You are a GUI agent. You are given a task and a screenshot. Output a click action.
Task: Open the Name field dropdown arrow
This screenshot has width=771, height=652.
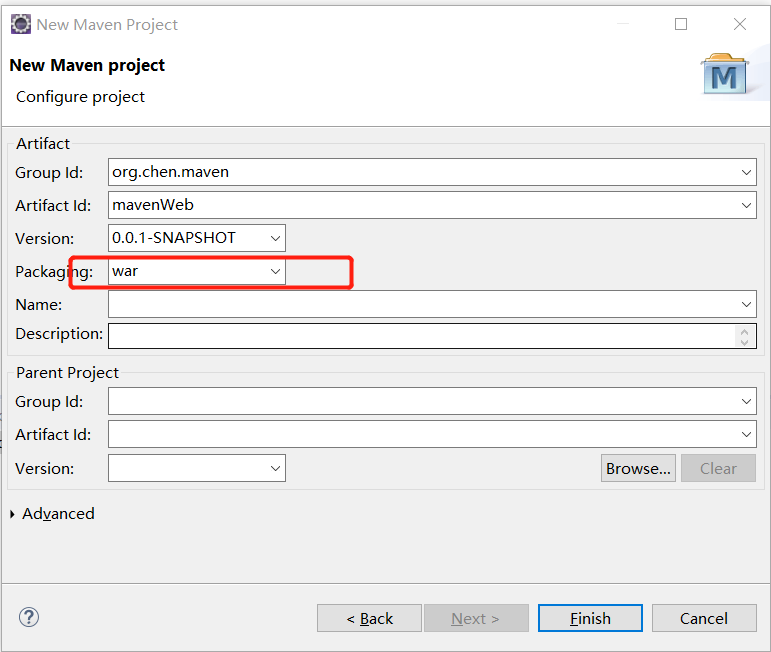(x=746, y=304)
